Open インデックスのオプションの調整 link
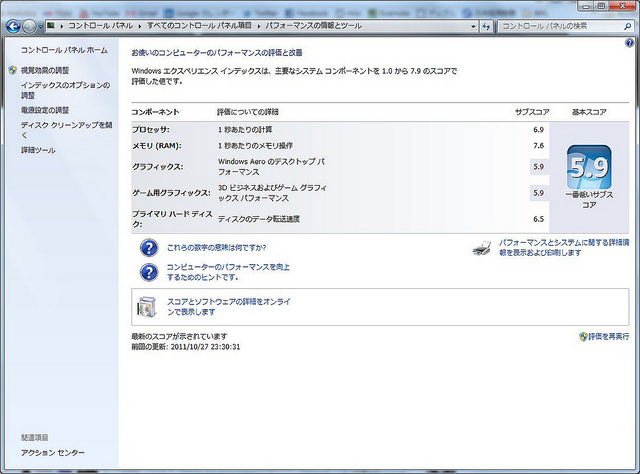The image size is (640, 474). click(65, 90)
